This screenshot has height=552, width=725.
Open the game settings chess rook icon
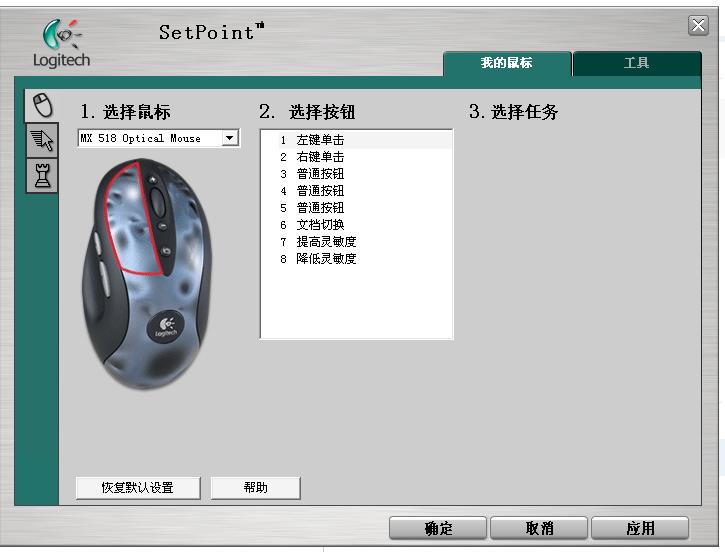[42, 176]
